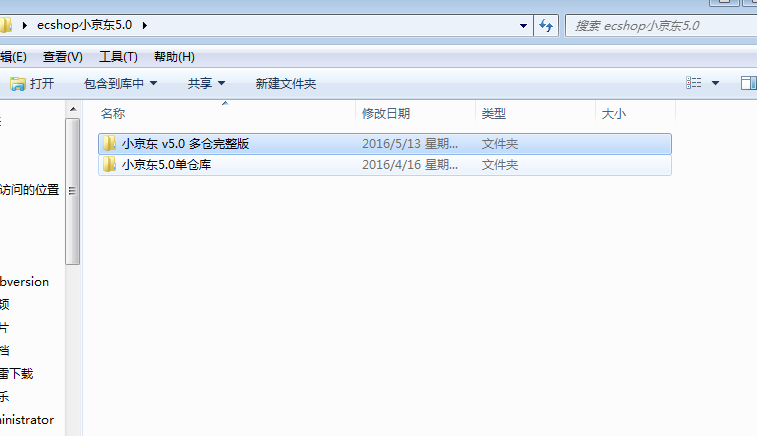Select 访问的位置 in navigation pane
Viewport: 757px width, 436px height.
pyautogui.click(x=29, y=190)
